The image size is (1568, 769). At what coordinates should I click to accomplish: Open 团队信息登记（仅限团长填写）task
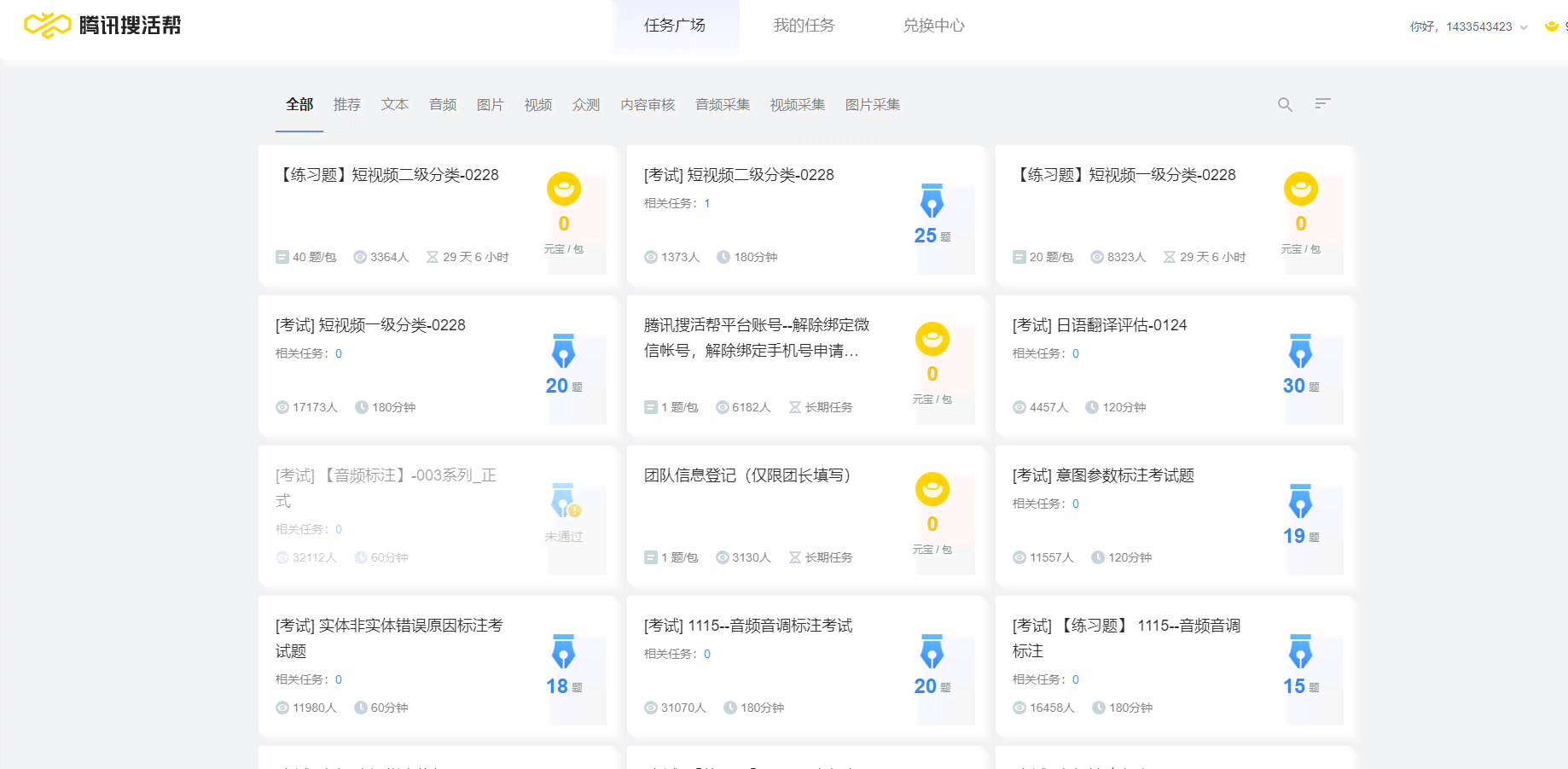pos(751,475)
